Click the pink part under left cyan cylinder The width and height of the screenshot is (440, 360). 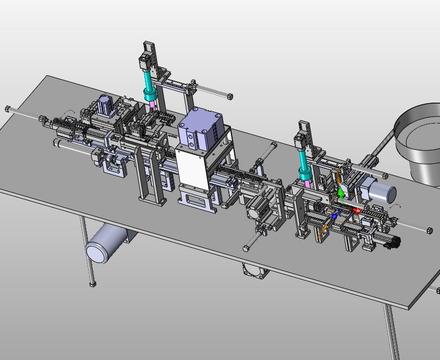click(x=152, y=105)
